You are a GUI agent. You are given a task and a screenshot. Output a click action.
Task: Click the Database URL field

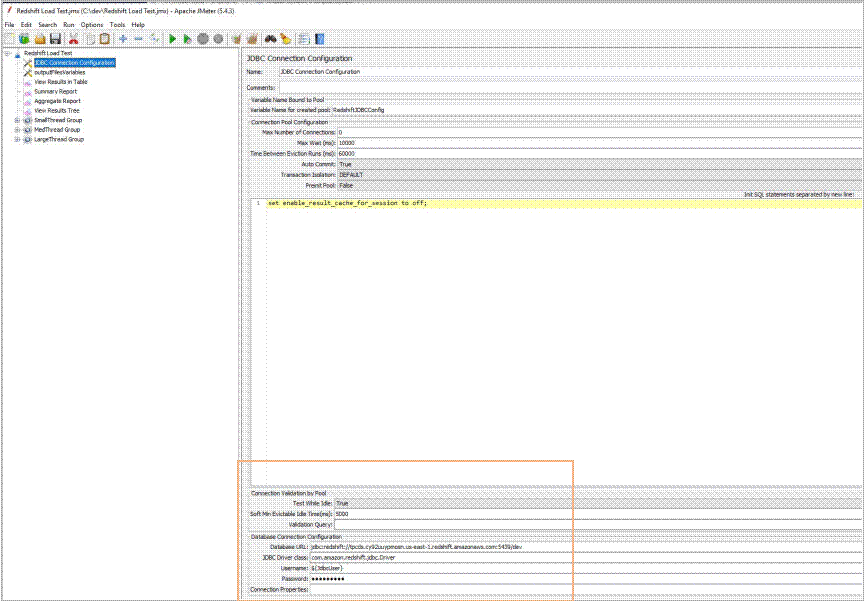(586, 547)
